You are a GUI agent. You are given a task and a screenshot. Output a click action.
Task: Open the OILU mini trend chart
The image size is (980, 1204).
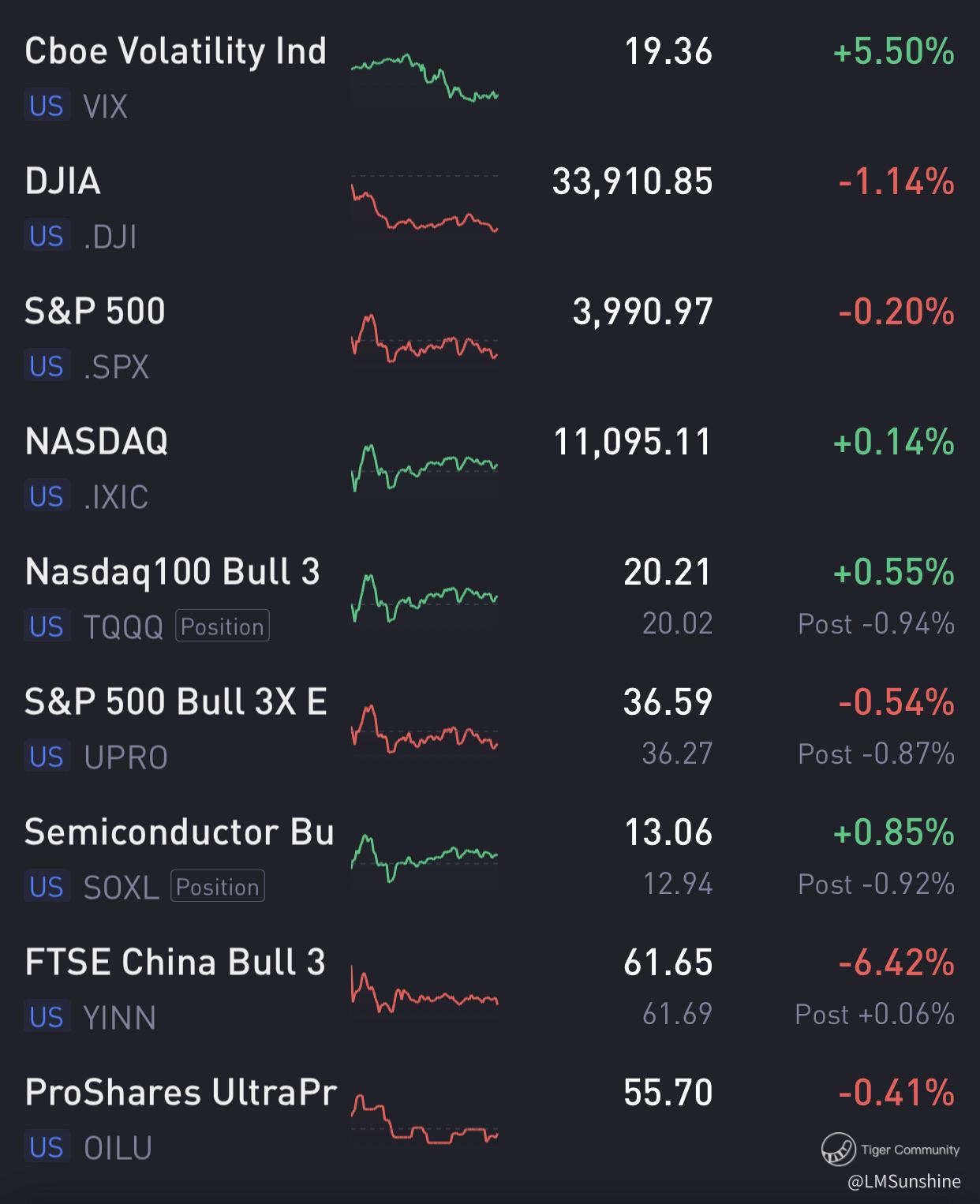click(x=425, y=1120)
